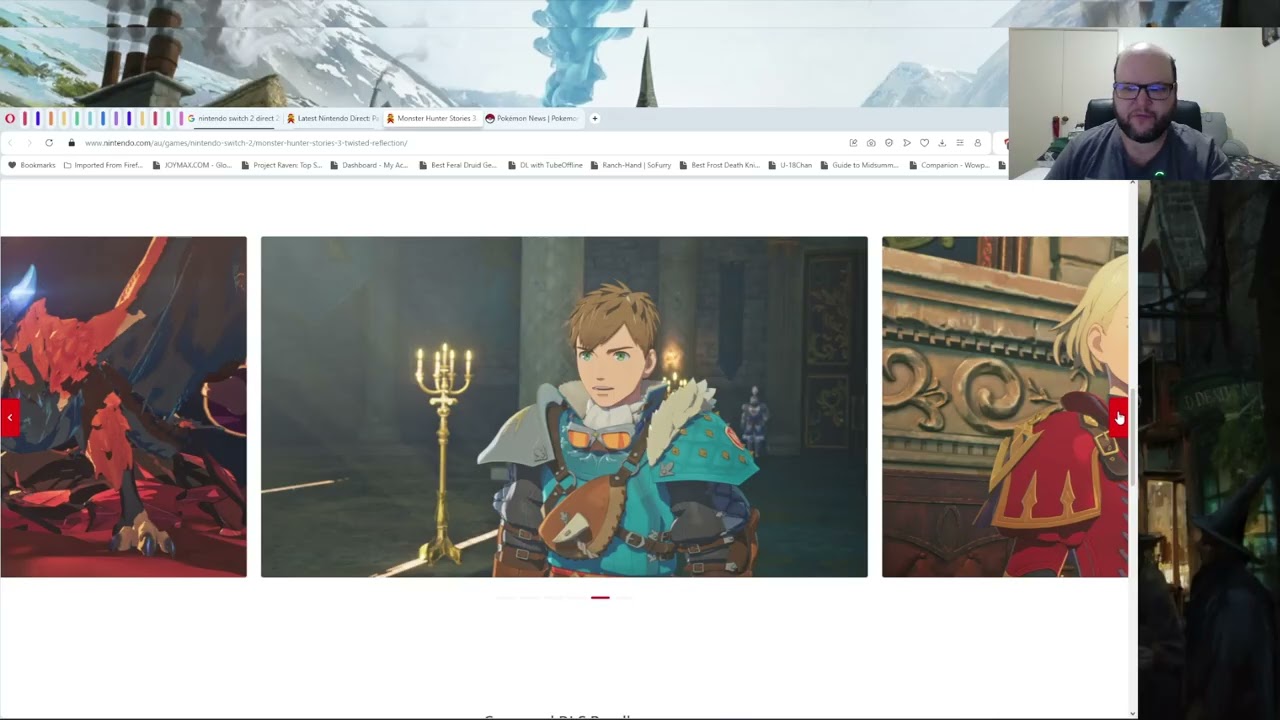The height and width of the screenshot is (720, 1280).
Task: Open downloads with the download arrow icon
Action: [x=942, y=143]
